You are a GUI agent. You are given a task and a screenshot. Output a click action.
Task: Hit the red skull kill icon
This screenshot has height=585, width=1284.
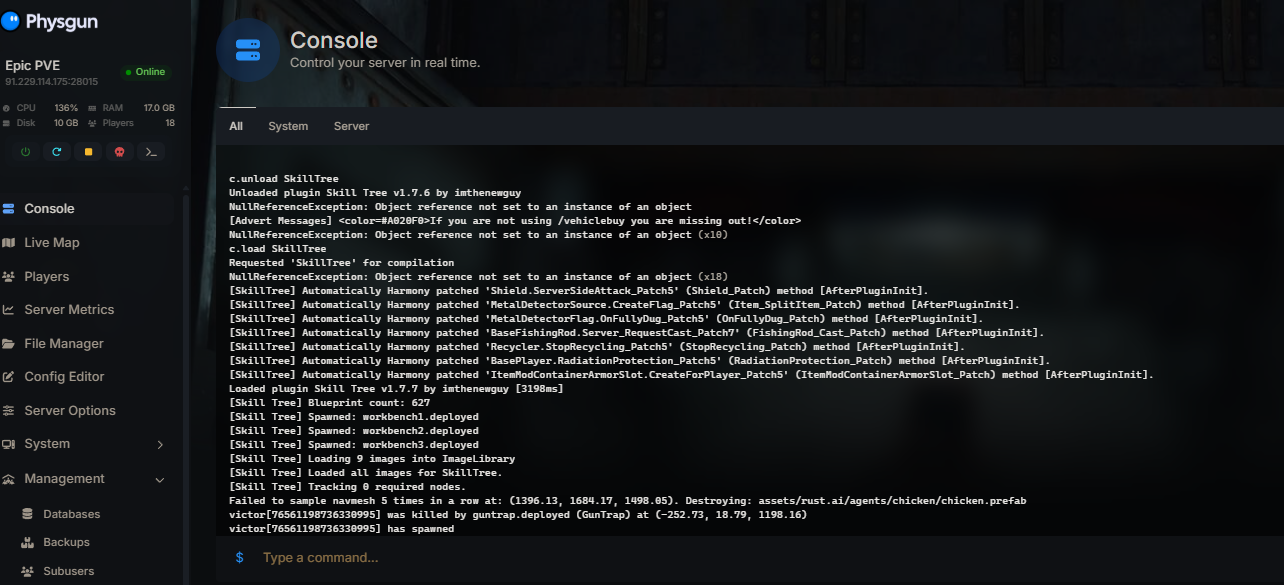[119, 152]
